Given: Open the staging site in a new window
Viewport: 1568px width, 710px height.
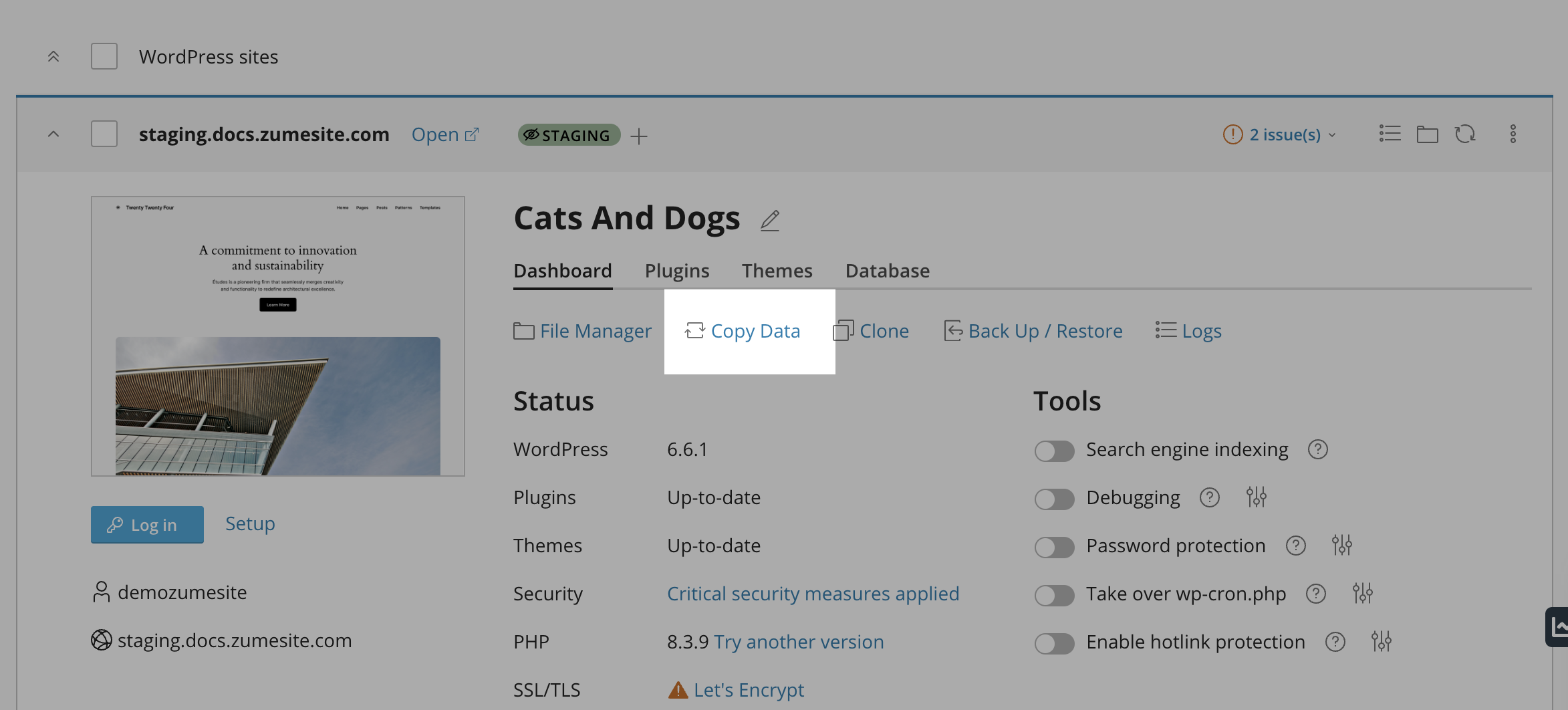Looking at the screenshot, I should click(445, 134).
